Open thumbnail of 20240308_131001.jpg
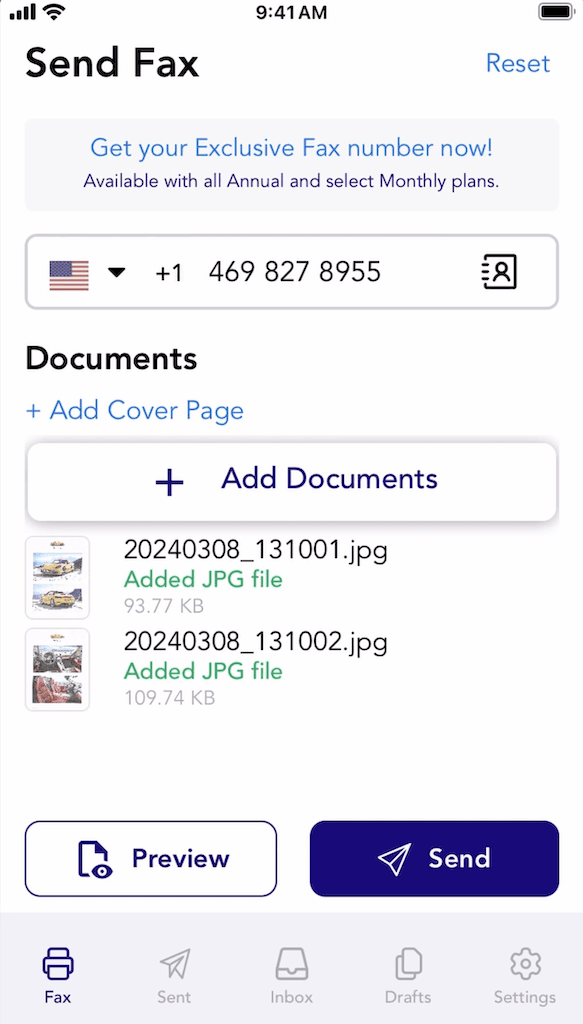The image size is (583, 1024). tap(57, 577)
